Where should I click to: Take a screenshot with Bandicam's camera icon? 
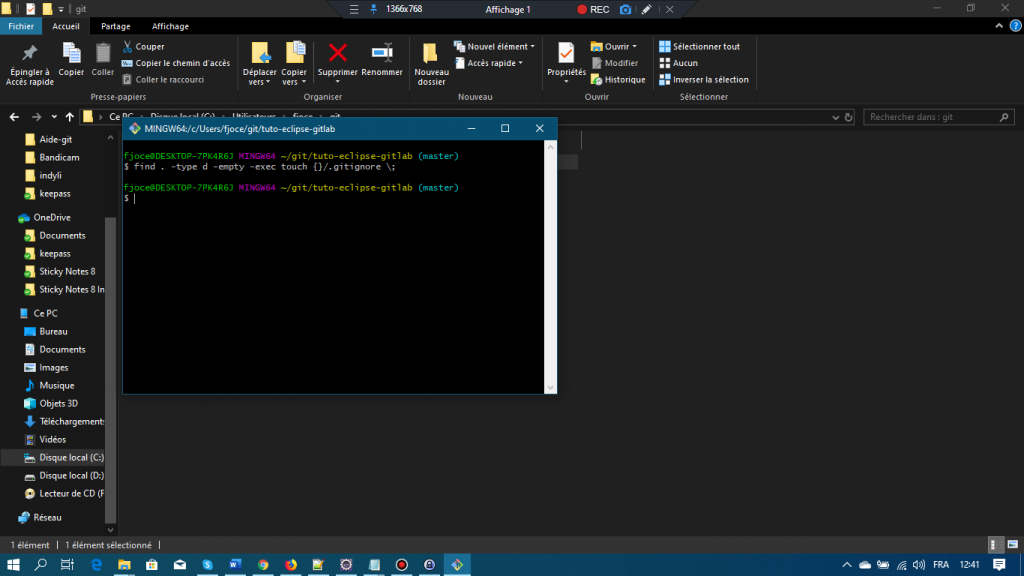625,9
